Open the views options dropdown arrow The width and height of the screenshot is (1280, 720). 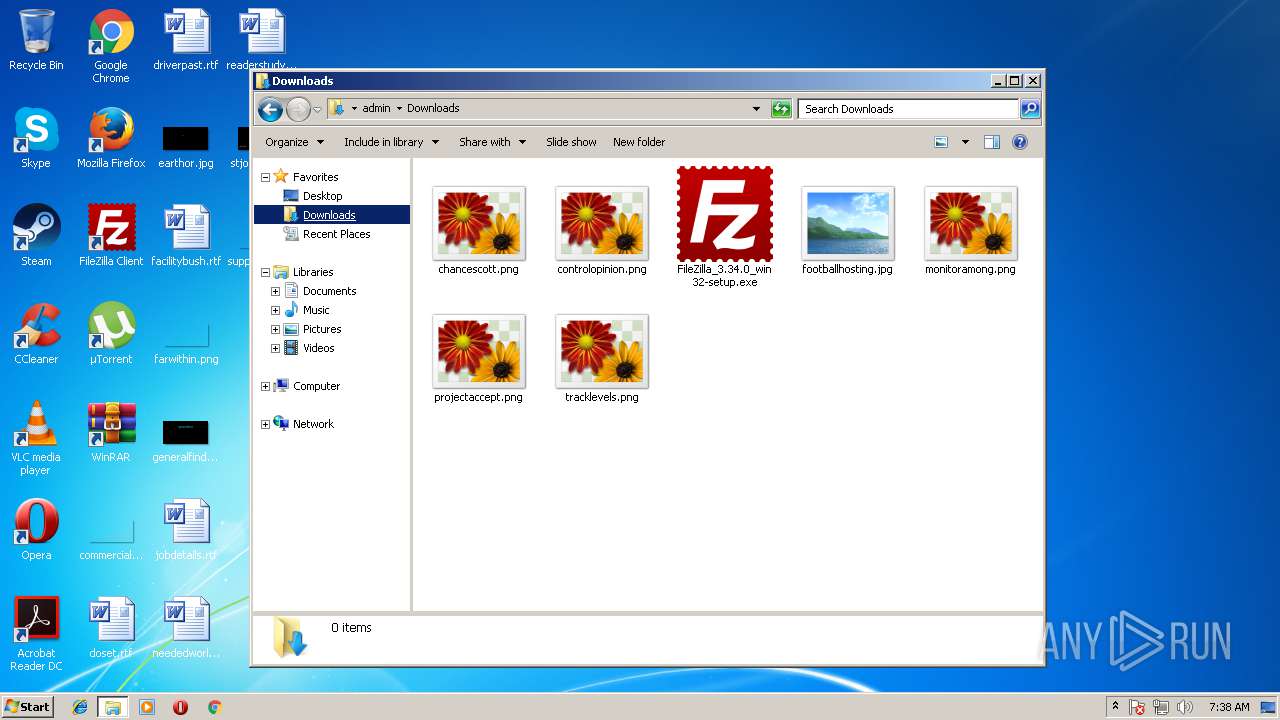point(965,142)
